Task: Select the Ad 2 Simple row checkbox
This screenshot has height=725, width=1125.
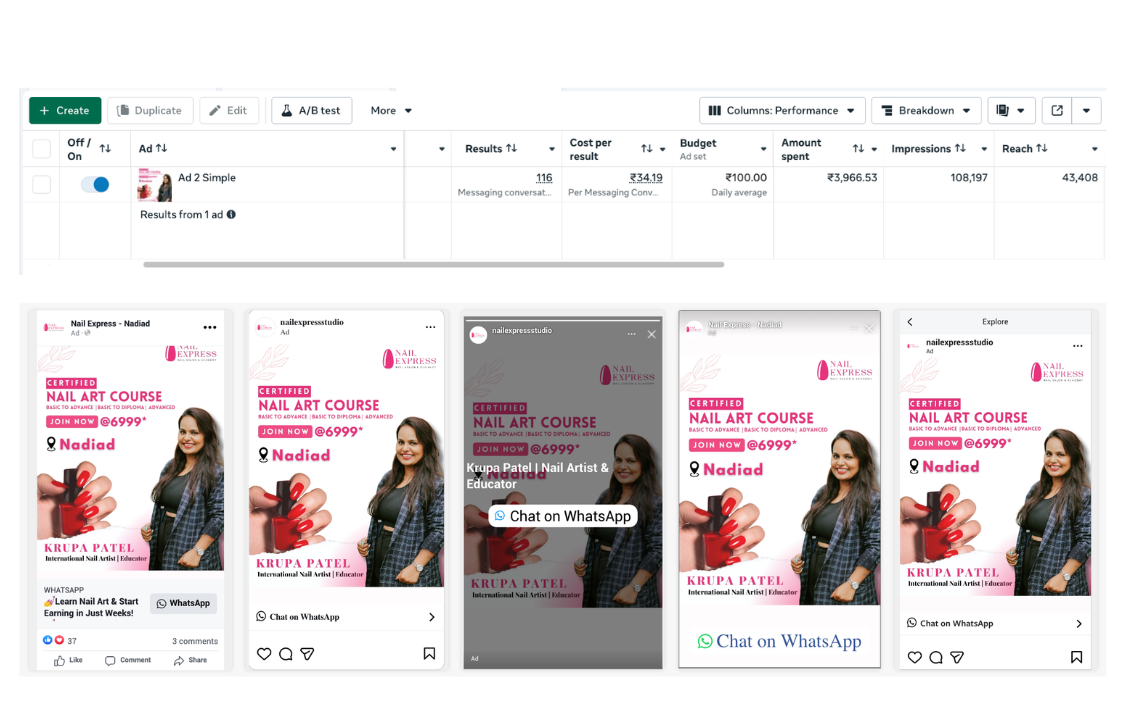Action: [42, 184]
